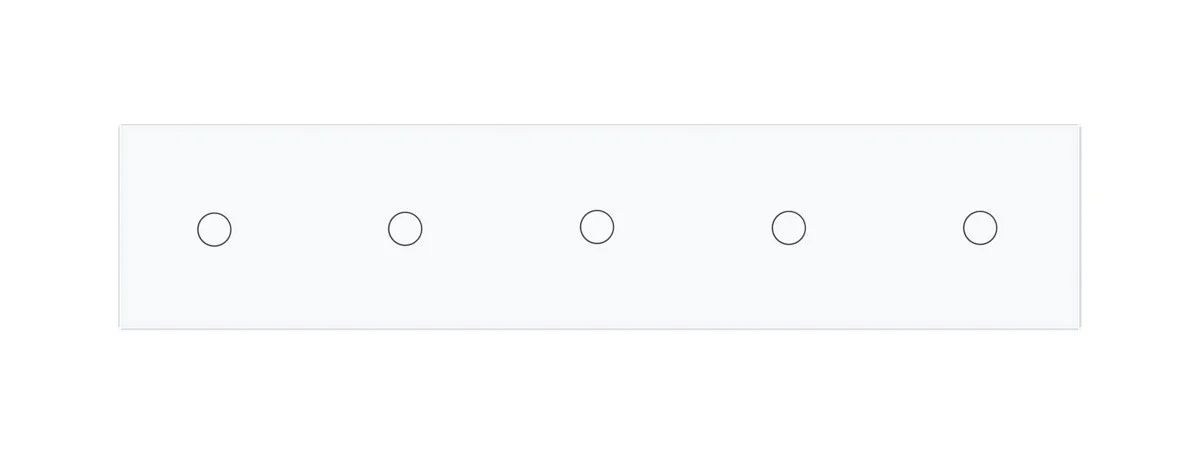Tap the fifth circle touch button
Screen dimensions: 1200x454
coord(980,228)
